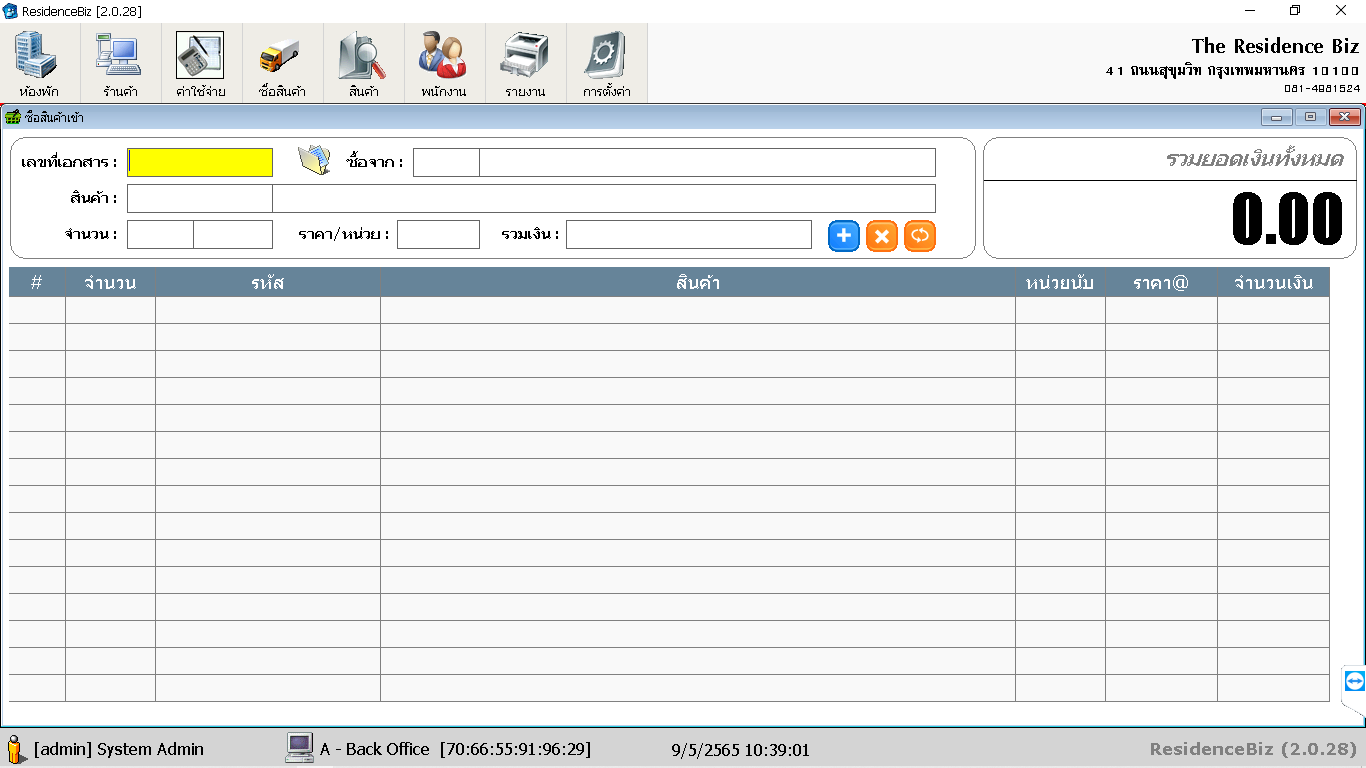Click the จำนวน column header

pyautogui.click(x=110, y=283)
